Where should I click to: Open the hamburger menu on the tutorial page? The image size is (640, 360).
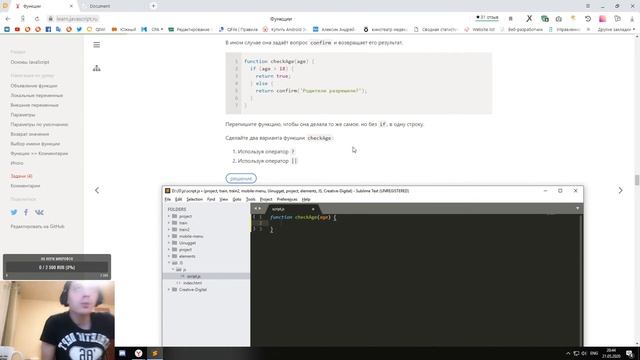[x=96, y=45]
